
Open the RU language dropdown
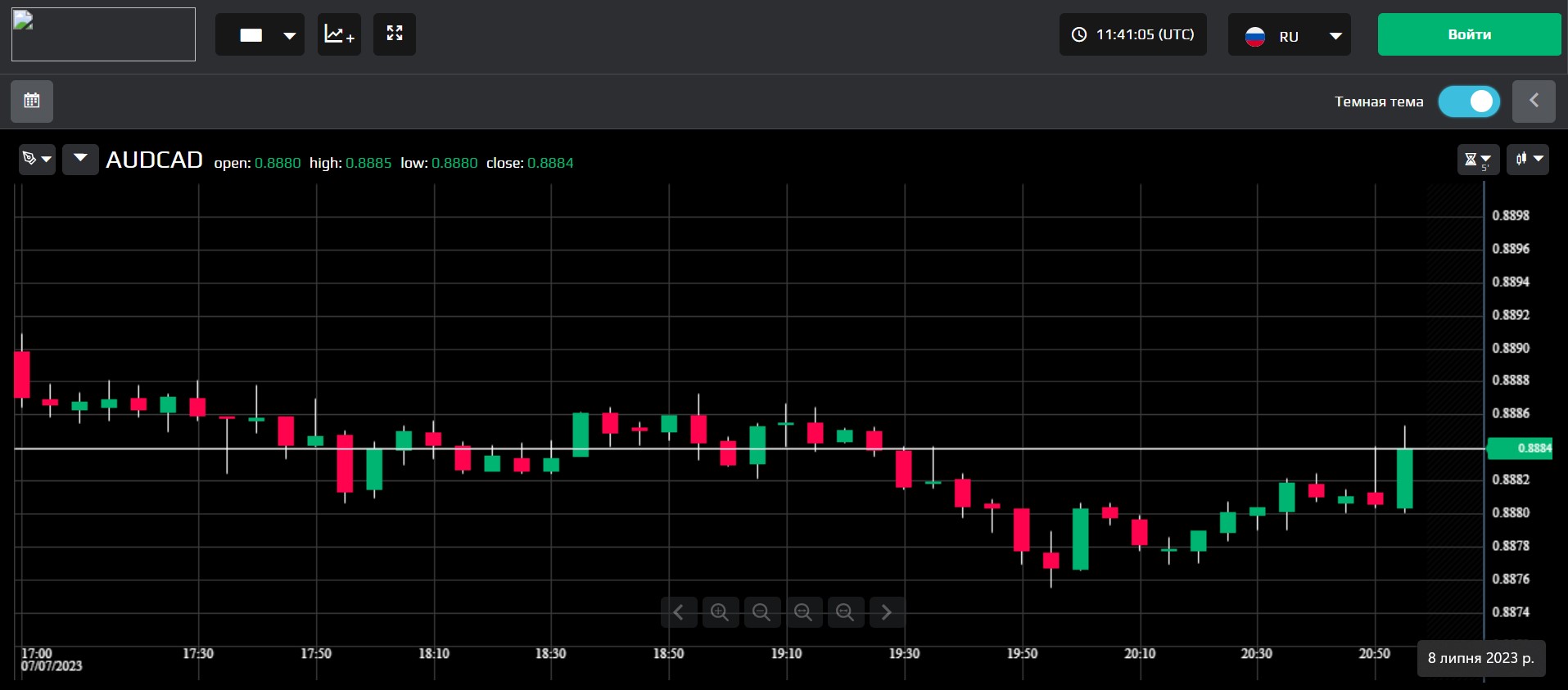pyautogui.click(x=1290, y=35)
